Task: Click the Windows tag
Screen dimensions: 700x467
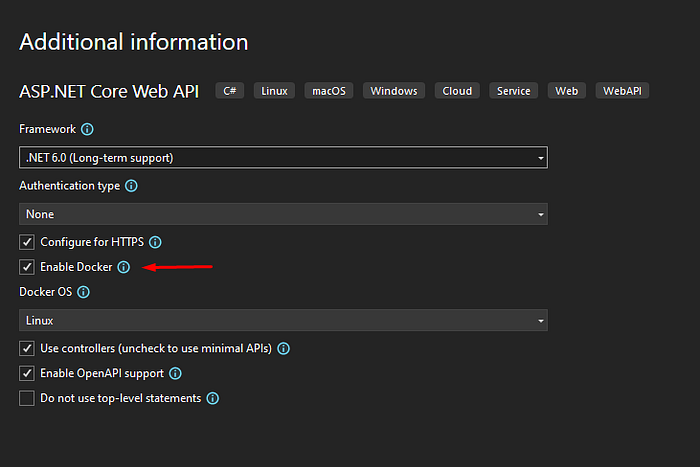Action: (394, 91)
